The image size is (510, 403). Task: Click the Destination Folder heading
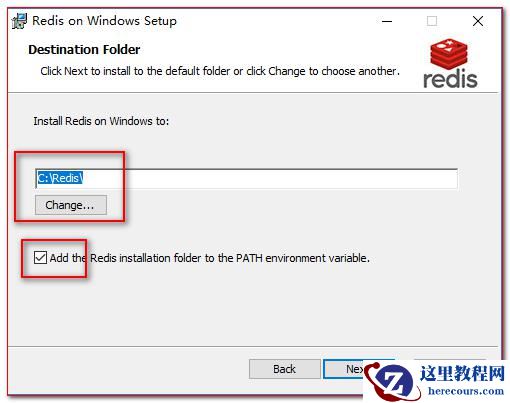point(84,49)
